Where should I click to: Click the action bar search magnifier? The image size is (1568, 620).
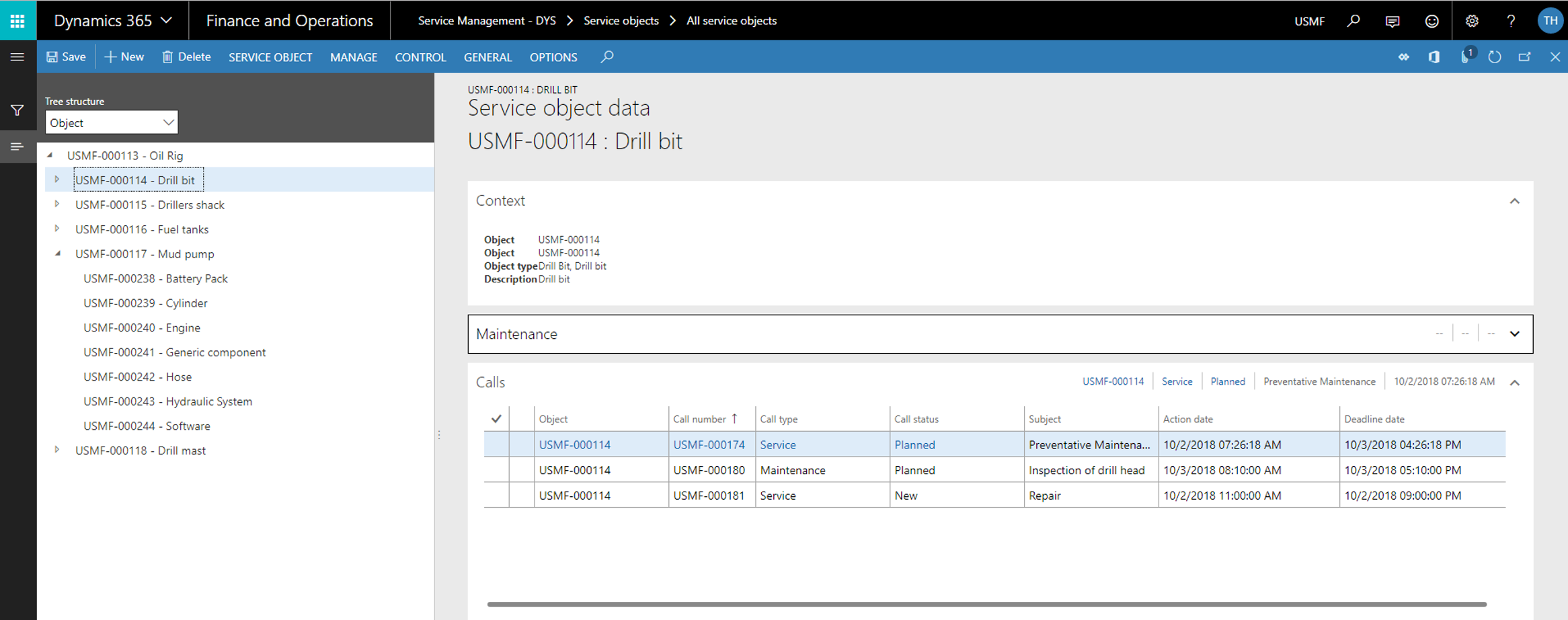point(607,57)
